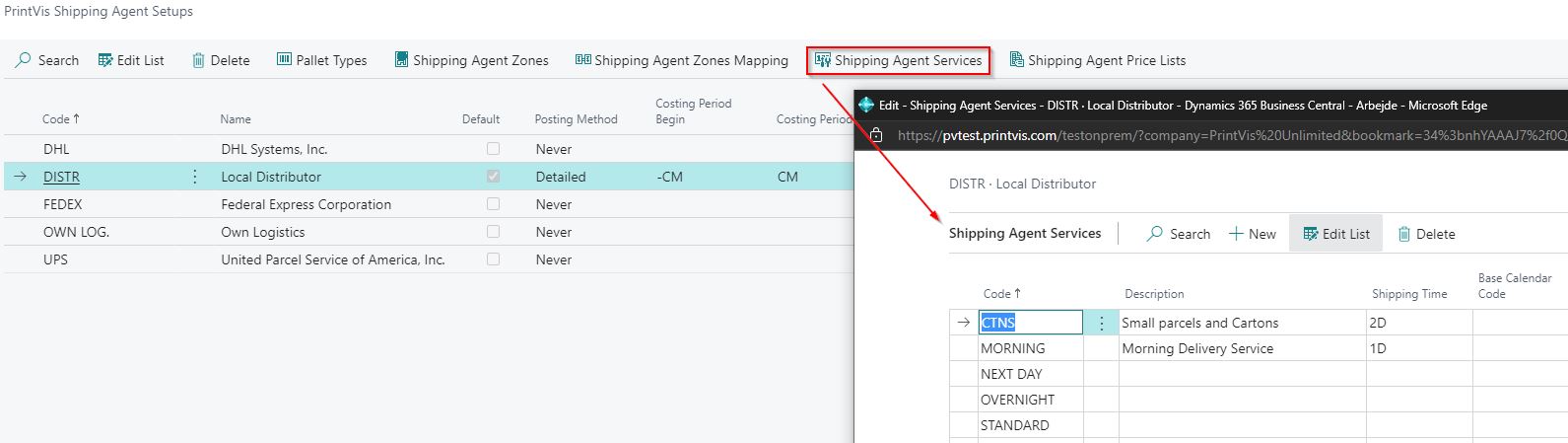Click the Name column header
The width and height of the screenshot is (1568, 443).
click(236, 119)
